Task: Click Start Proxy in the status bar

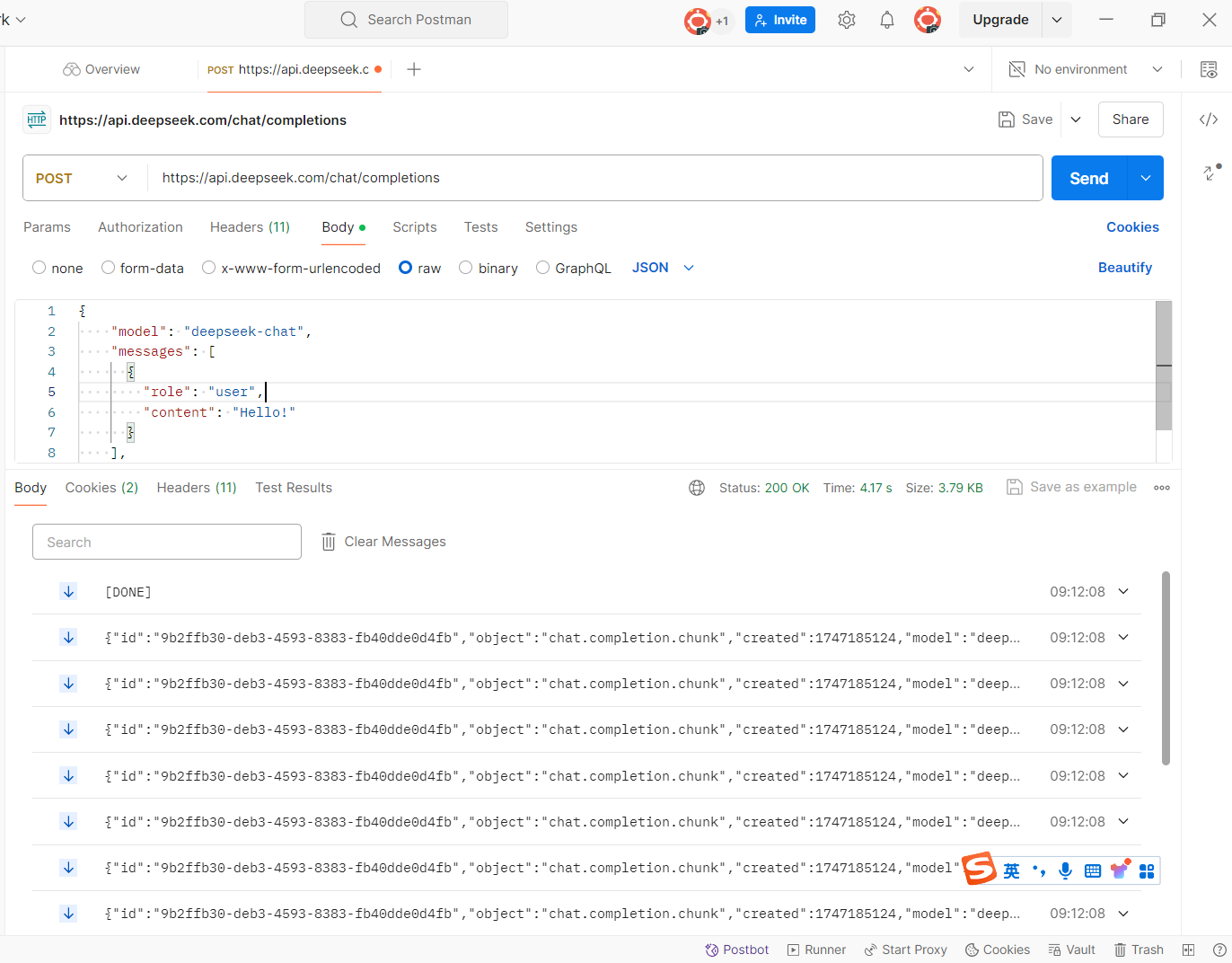Action: tap(905, 950)
